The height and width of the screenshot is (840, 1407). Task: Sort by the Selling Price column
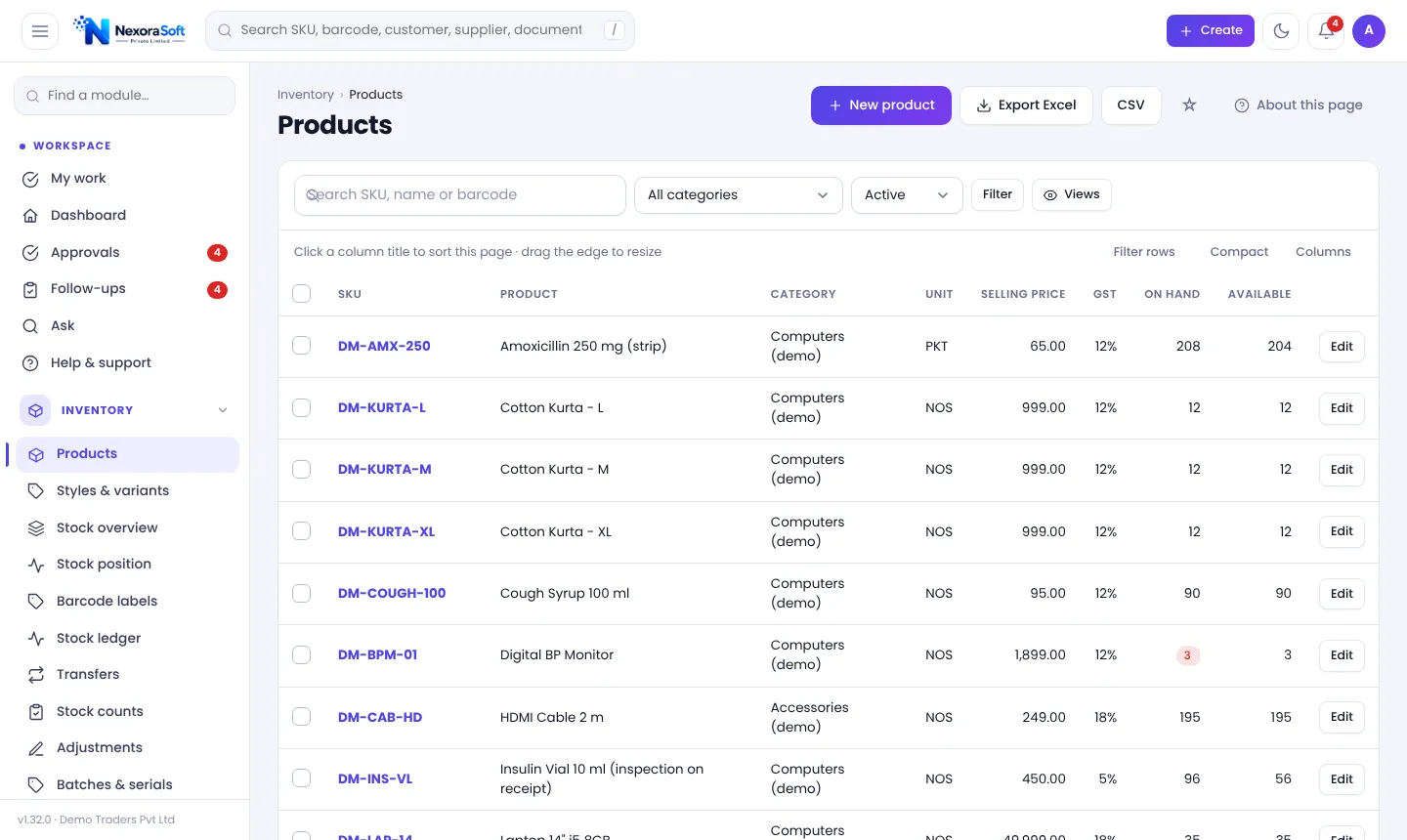click(x=1023, y=294)
